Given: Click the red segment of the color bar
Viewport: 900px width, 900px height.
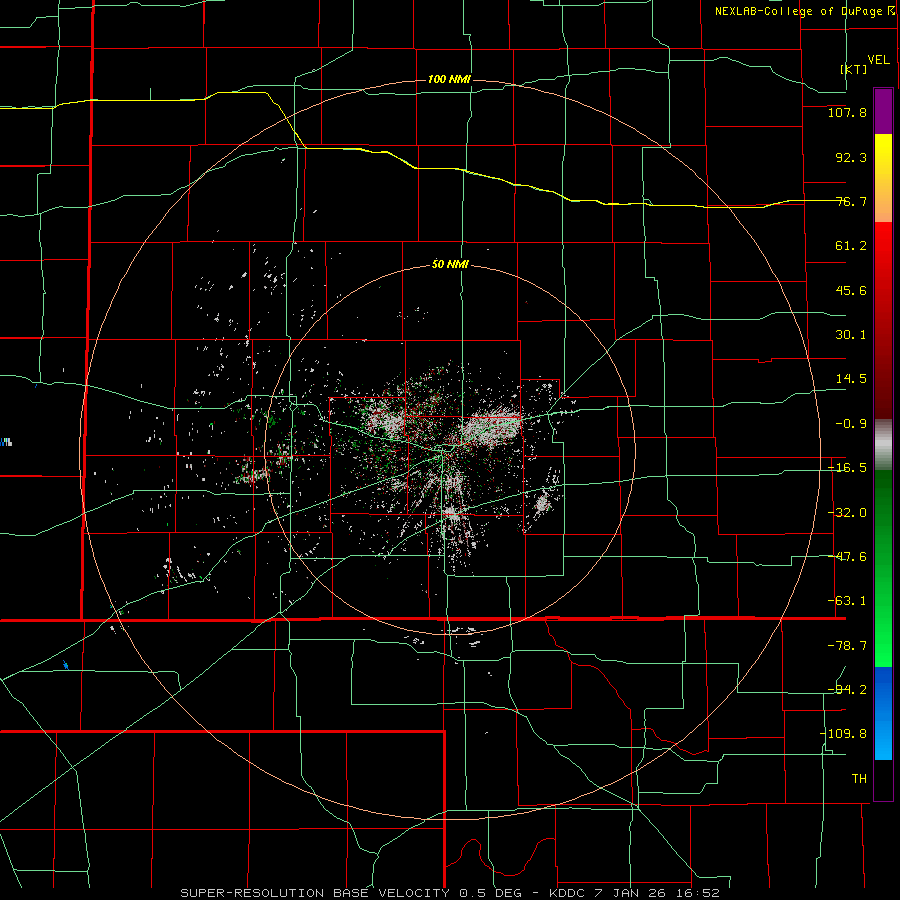Looking at the screenshot, I should pyautogui.click(x=883, y=320).
